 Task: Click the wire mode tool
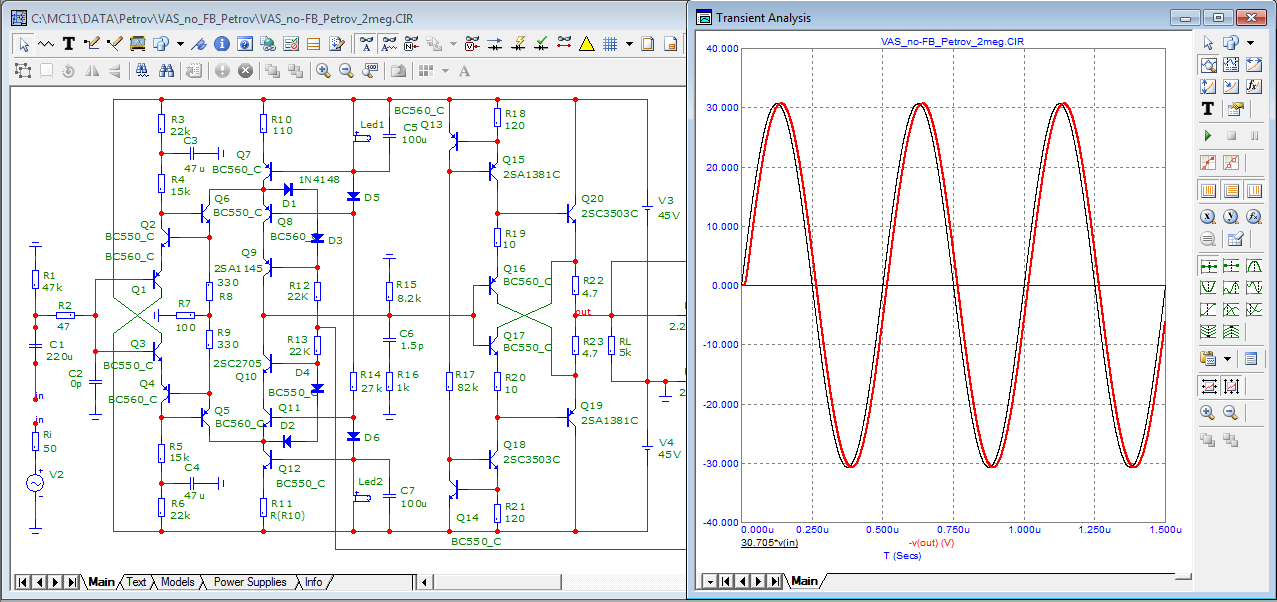92,44
